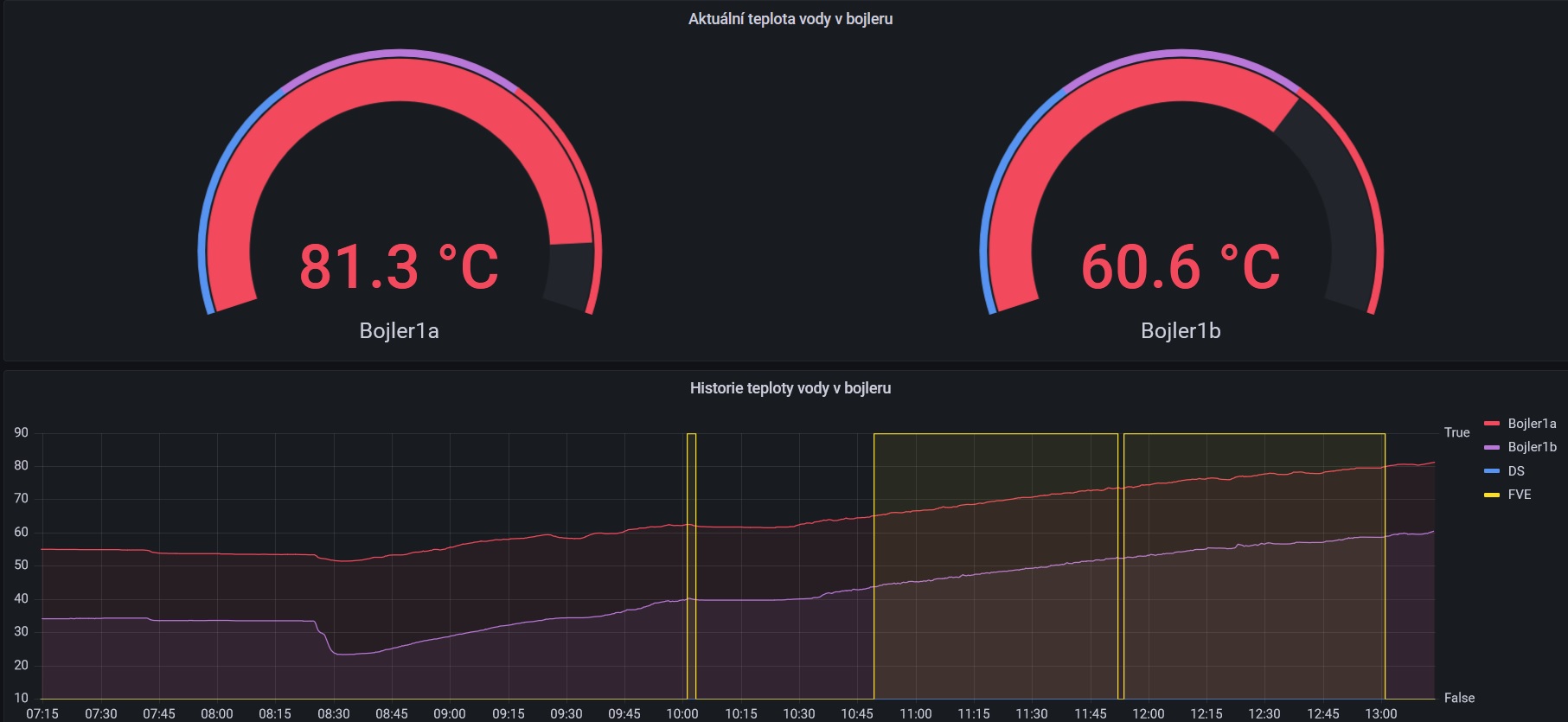Click the 90 value on the temperature axis

[x=21, y=432]
